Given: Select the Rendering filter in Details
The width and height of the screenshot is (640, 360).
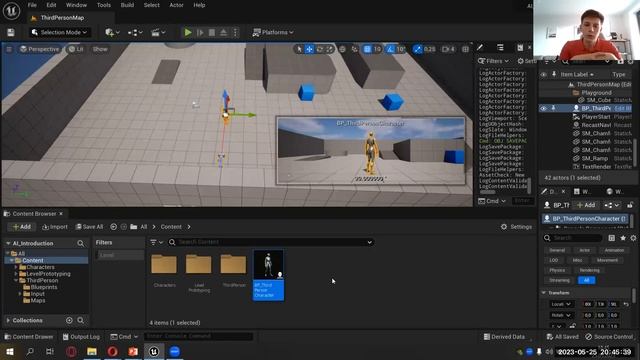Looking at the screenshot, I should point(589,270).
